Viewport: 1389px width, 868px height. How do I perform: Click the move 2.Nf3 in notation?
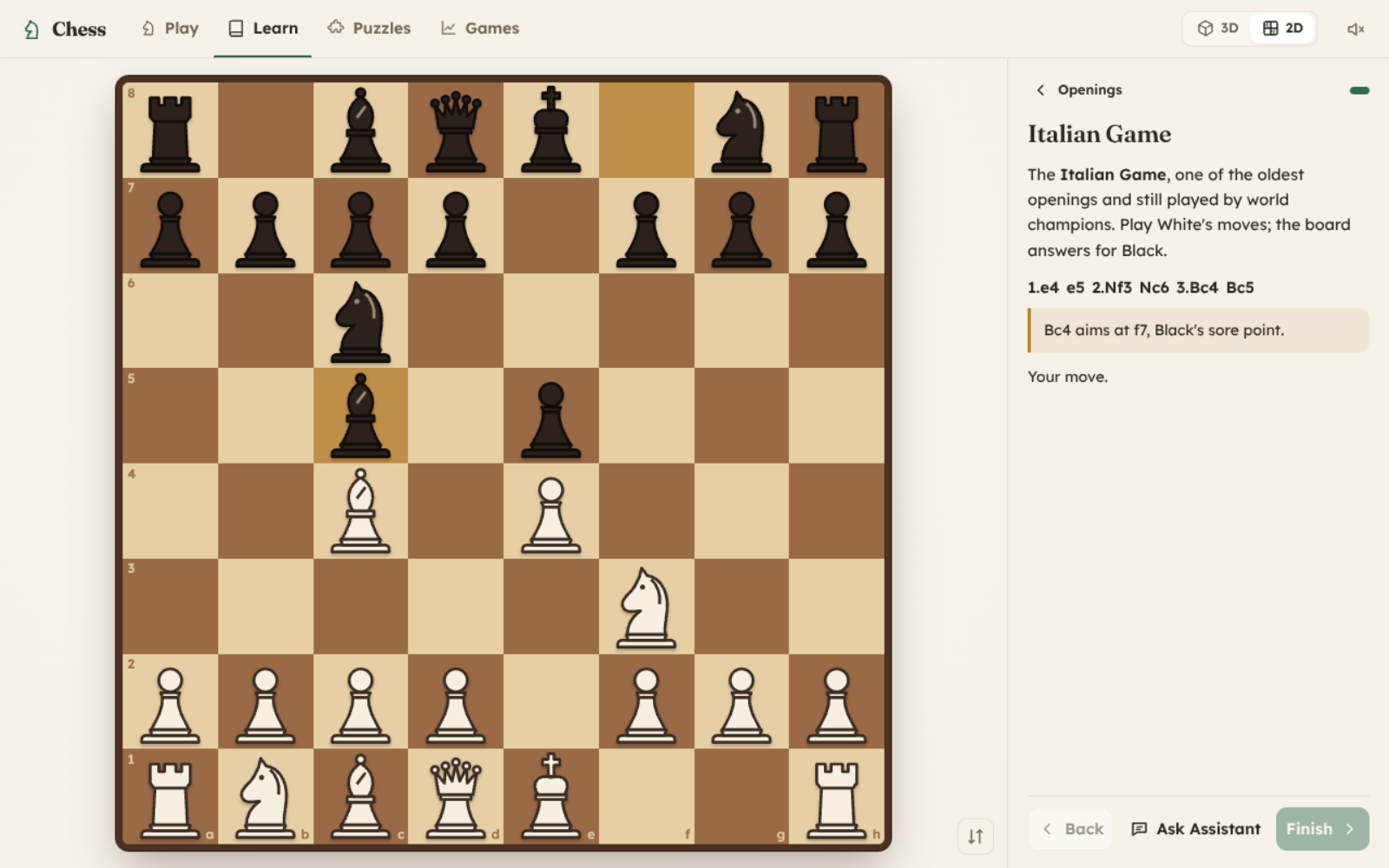click(x=1111, y=287)
